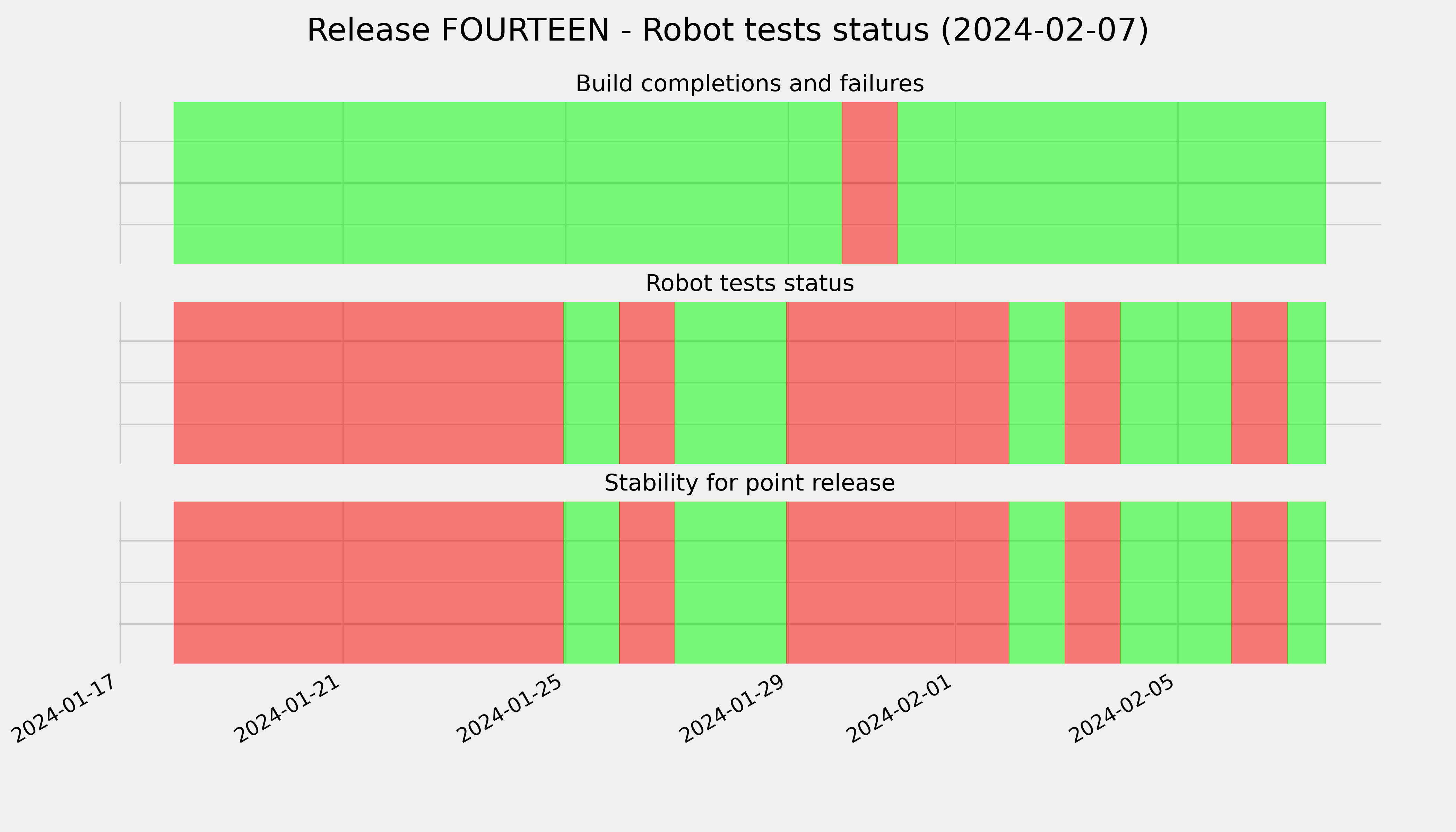Click the 2024-01-21 date axis label
This screenshot has height=832, width=1456.
[291, 708]
